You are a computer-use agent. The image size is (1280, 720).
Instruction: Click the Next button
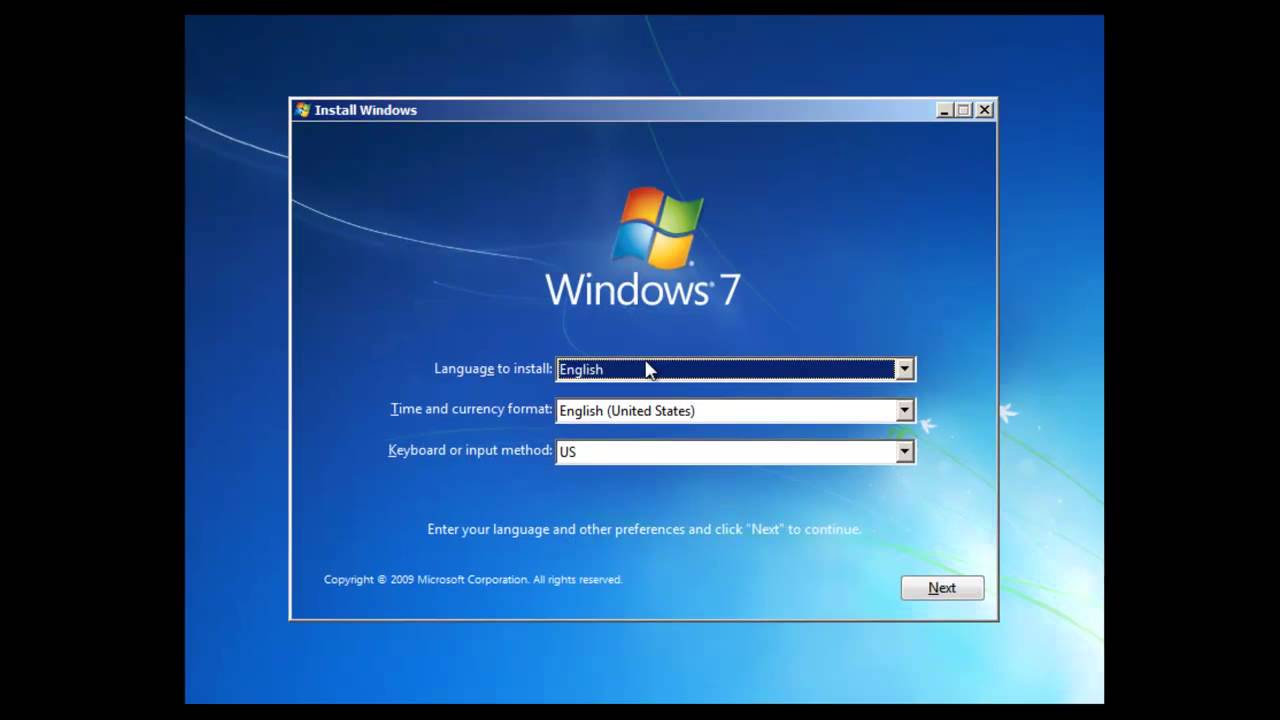(x=942, y=588)
